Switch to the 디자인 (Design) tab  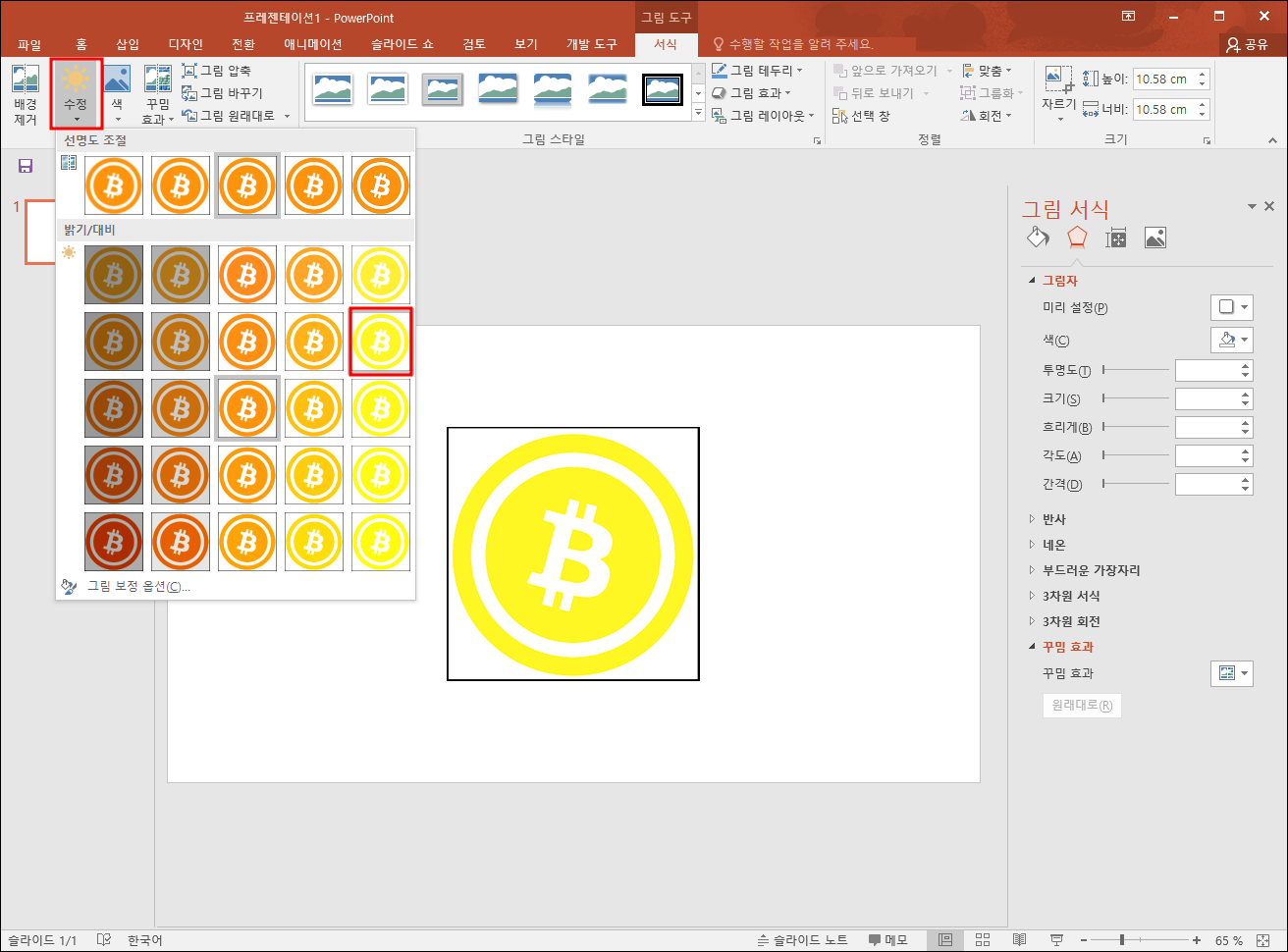pyautogui.click(x=186, y=44)
